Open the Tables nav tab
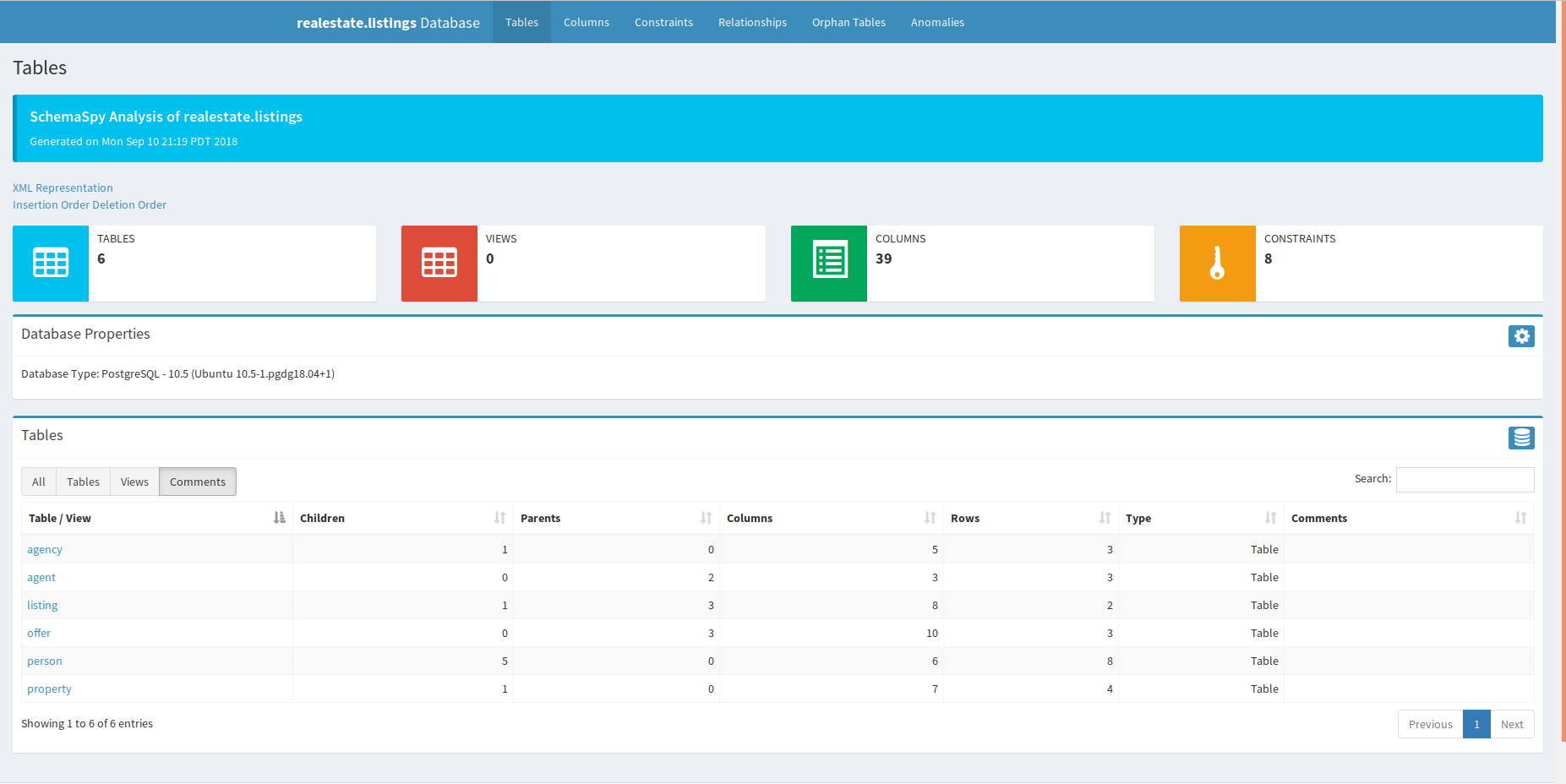This screenshot has width=1566, height=784. click(521, 22)
